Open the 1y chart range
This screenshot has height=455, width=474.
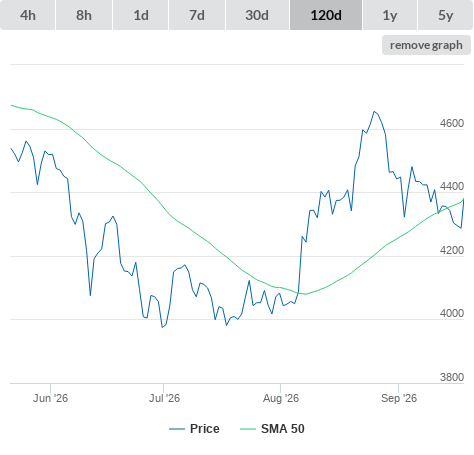click(390, 15)
